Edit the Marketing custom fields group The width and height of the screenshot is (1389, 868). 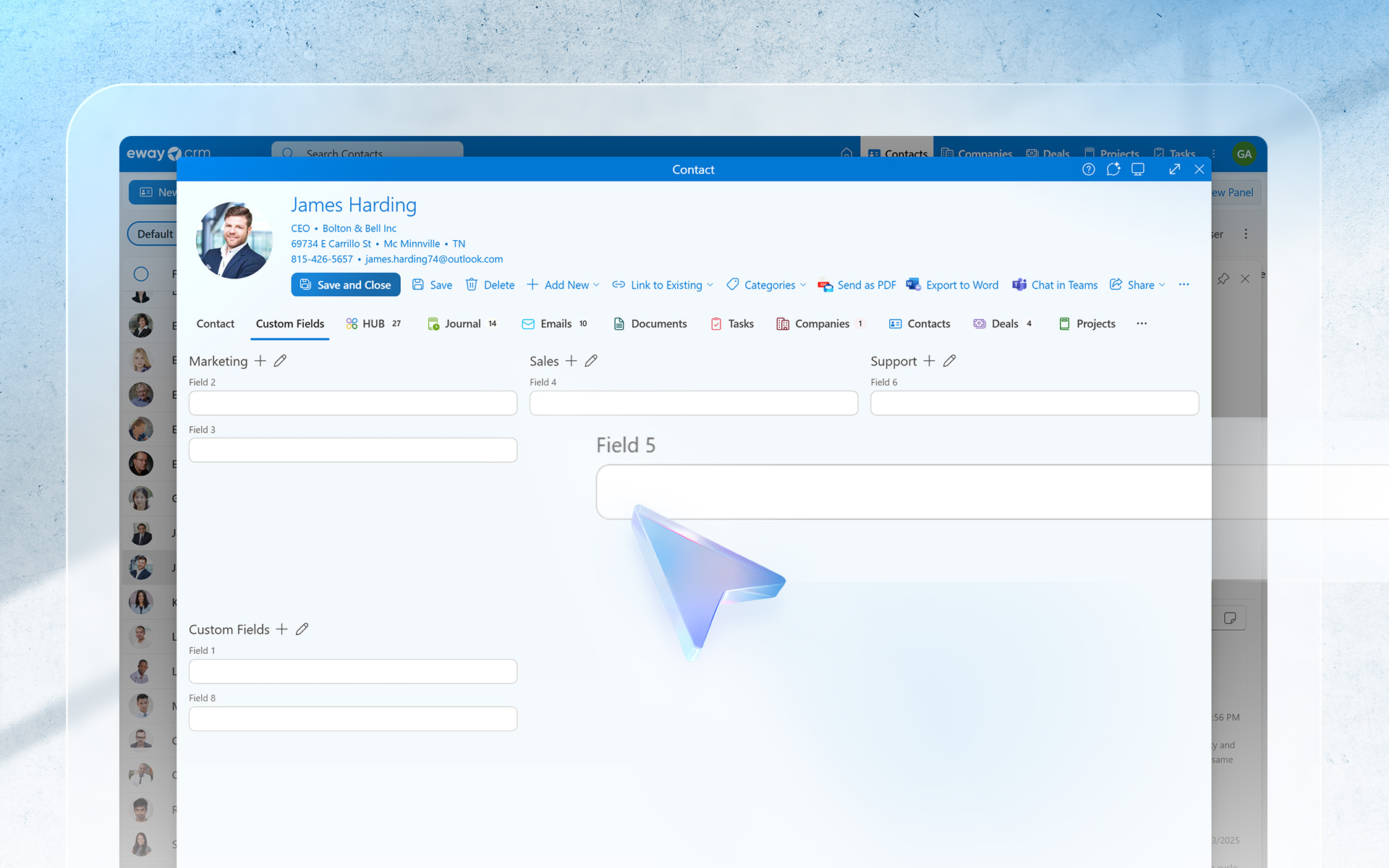280,360
